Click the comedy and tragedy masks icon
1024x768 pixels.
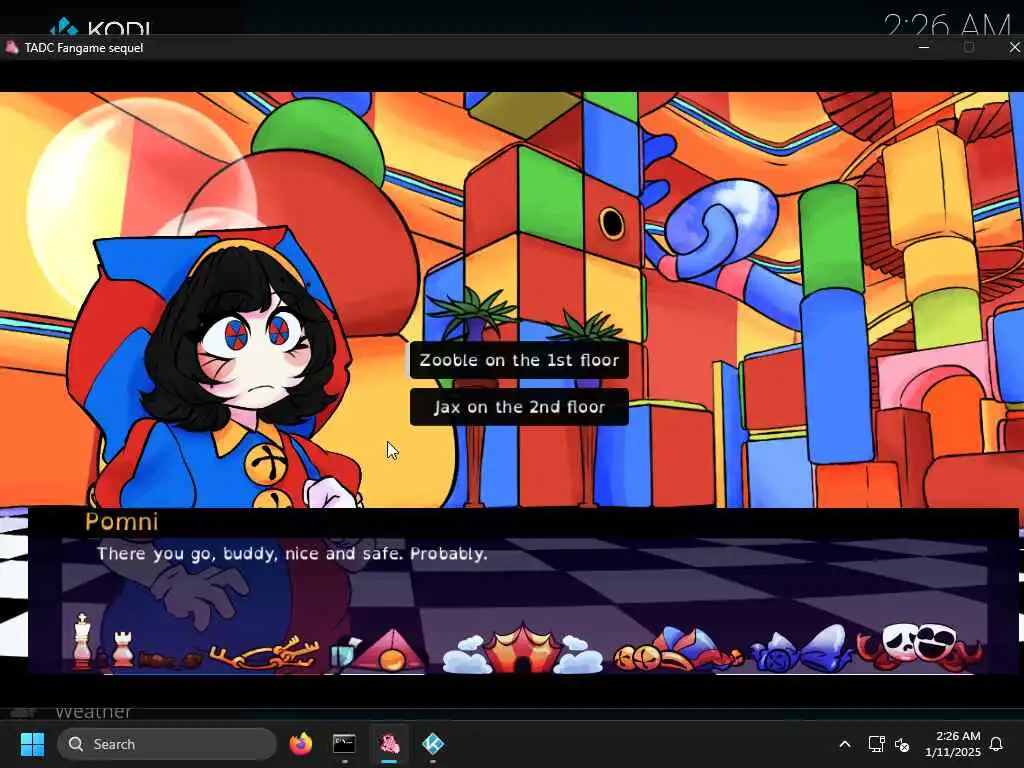(920, 645)
